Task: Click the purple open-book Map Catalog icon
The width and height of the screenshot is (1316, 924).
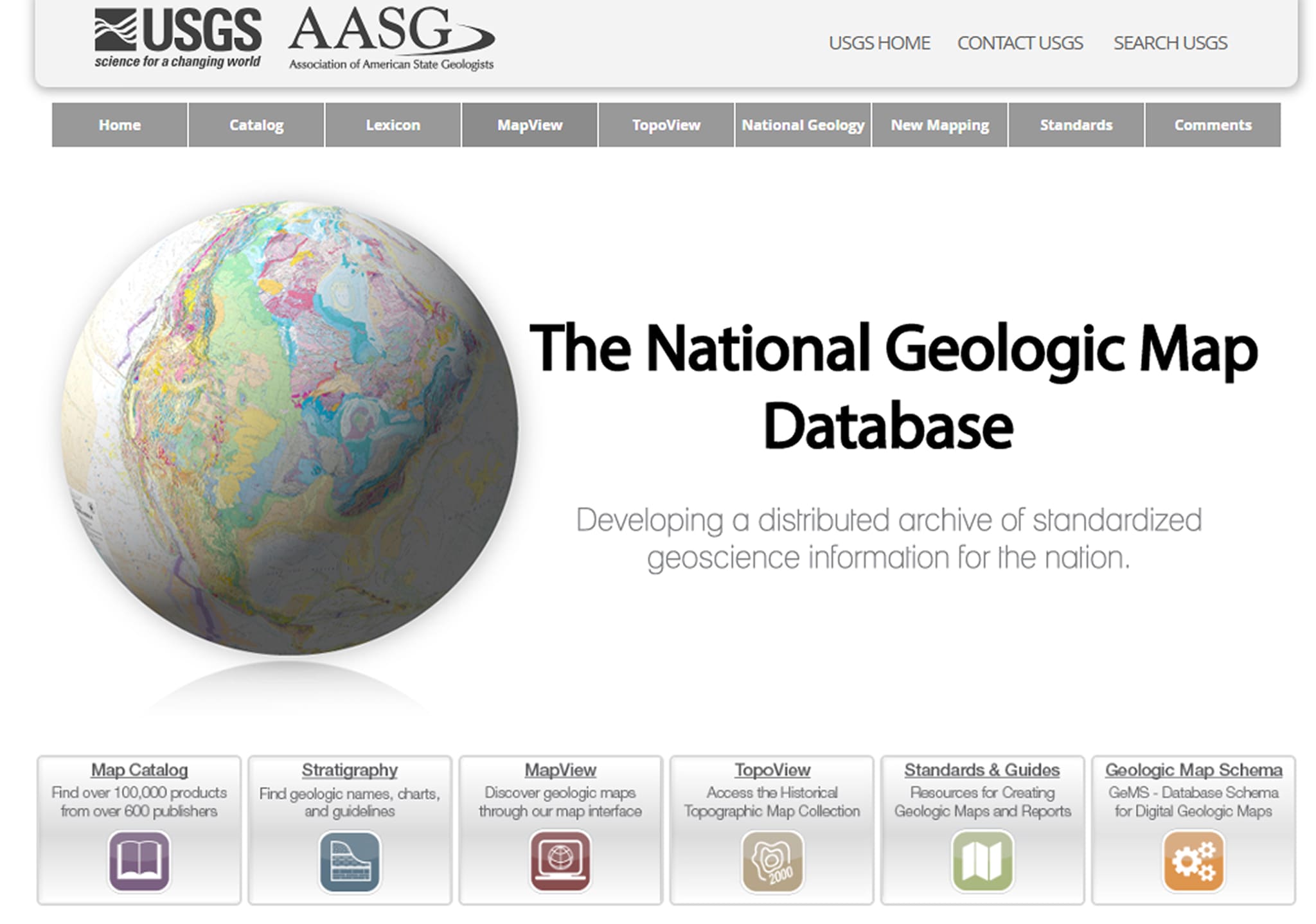Action: click(139, 861)
